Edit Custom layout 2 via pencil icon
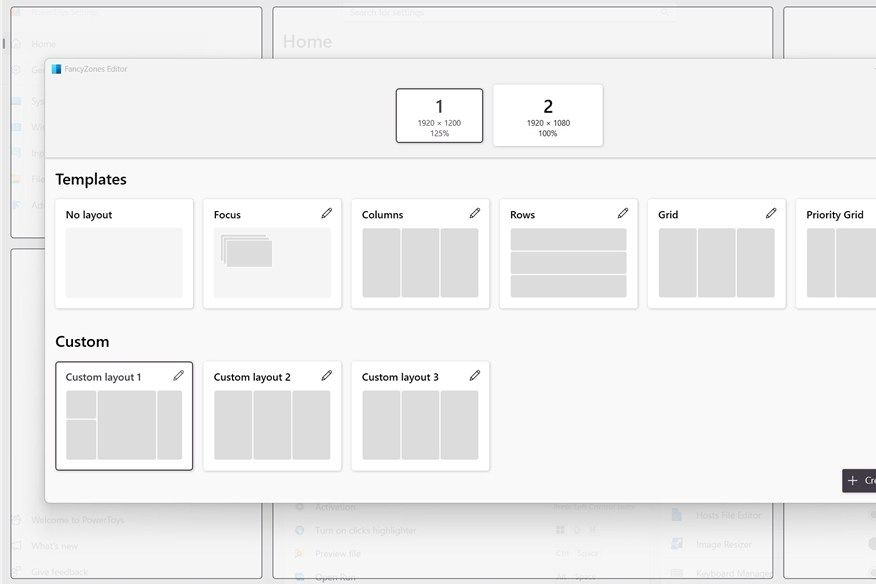This screenshot has width=876, height=584. click(326, 376)
